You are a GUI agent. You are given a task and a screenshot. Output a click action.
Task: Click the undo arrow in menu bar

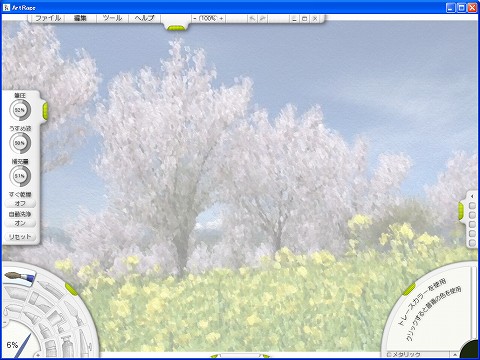tap(252, 19)
